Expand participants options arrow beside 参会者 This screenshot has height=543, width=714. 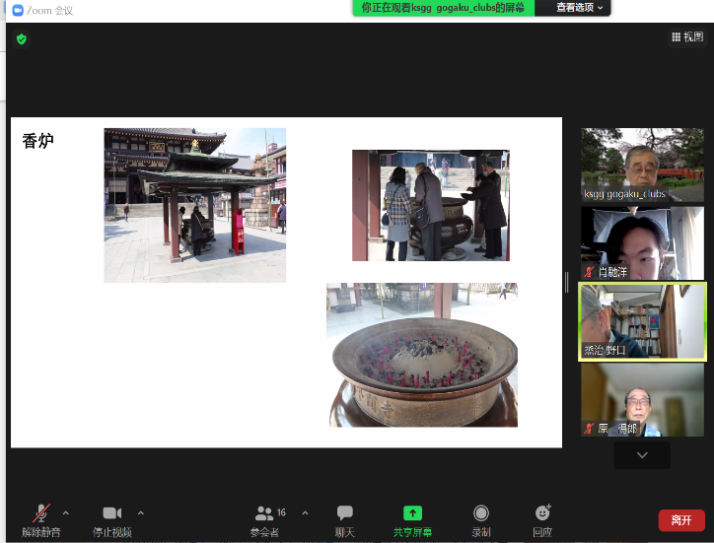305,512
